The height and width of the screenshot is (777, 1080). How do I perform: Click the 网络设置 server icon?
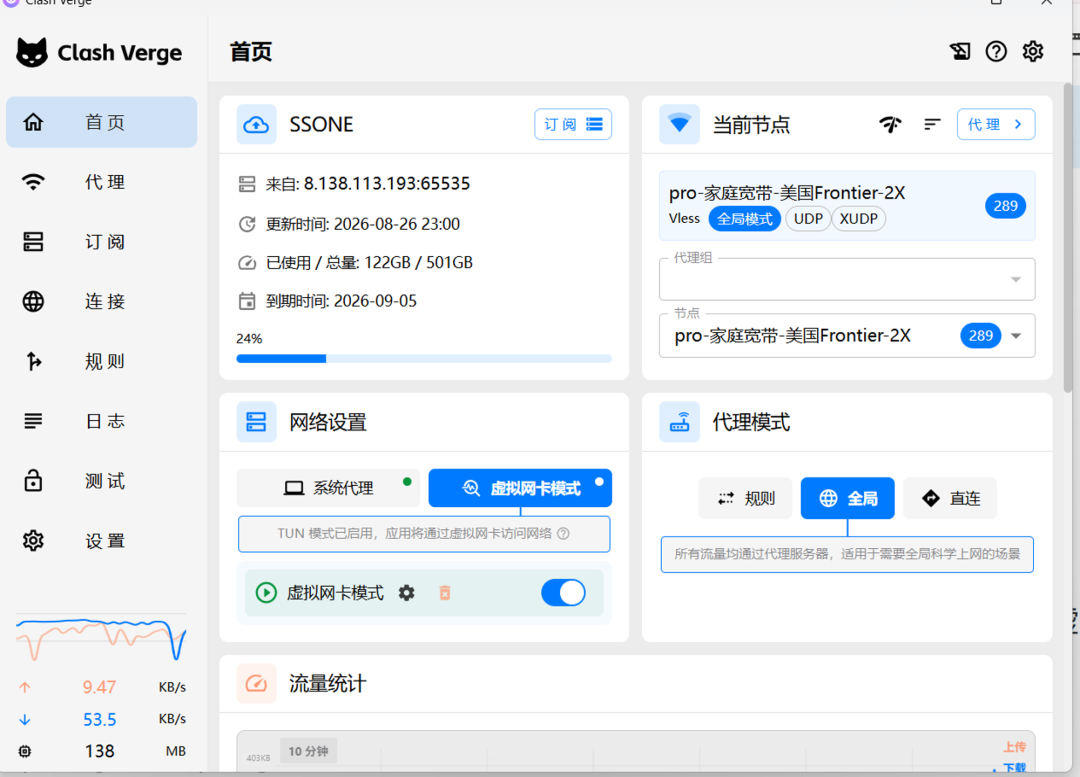pos(256,422)
